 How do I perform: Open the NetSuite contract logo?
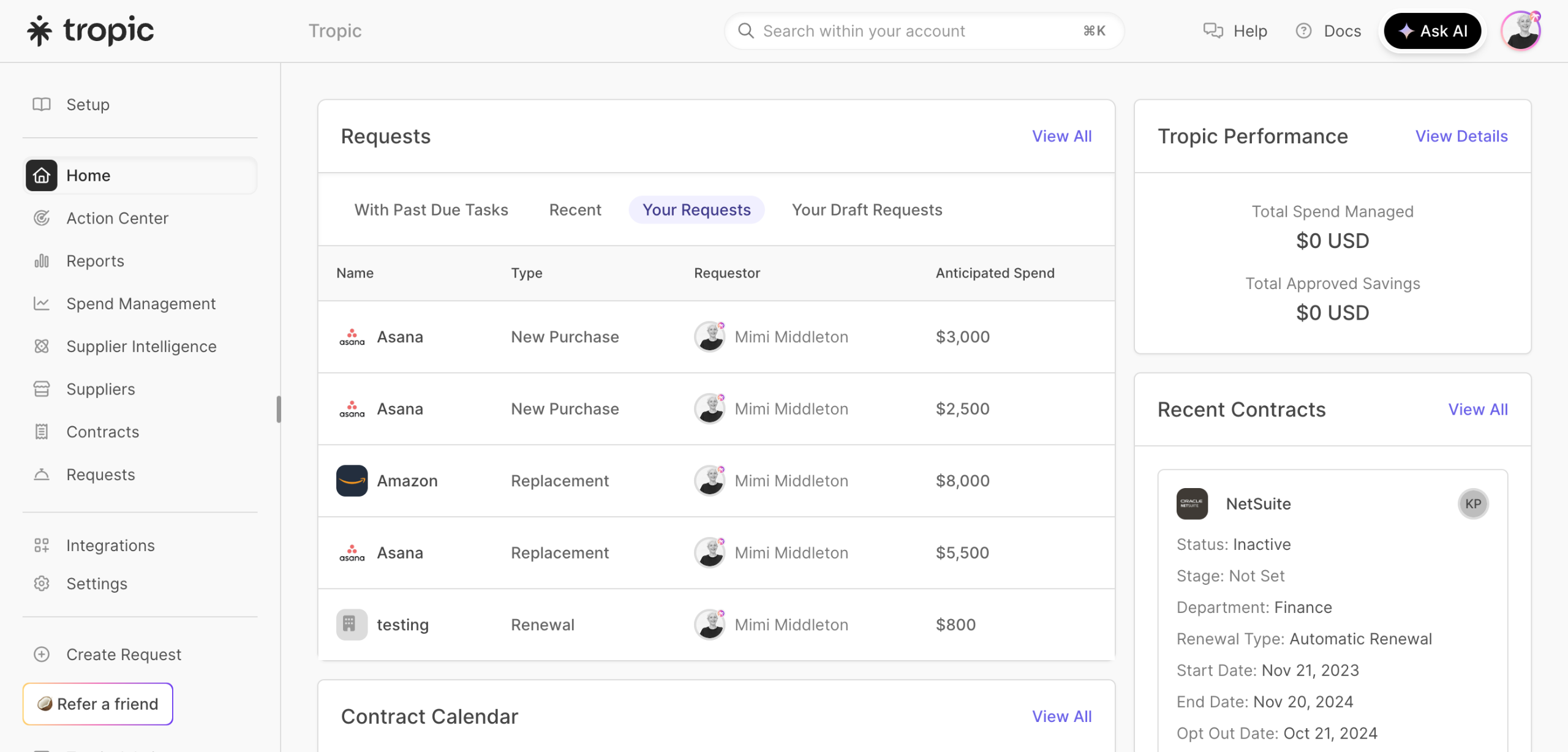tap(1191, 504)
